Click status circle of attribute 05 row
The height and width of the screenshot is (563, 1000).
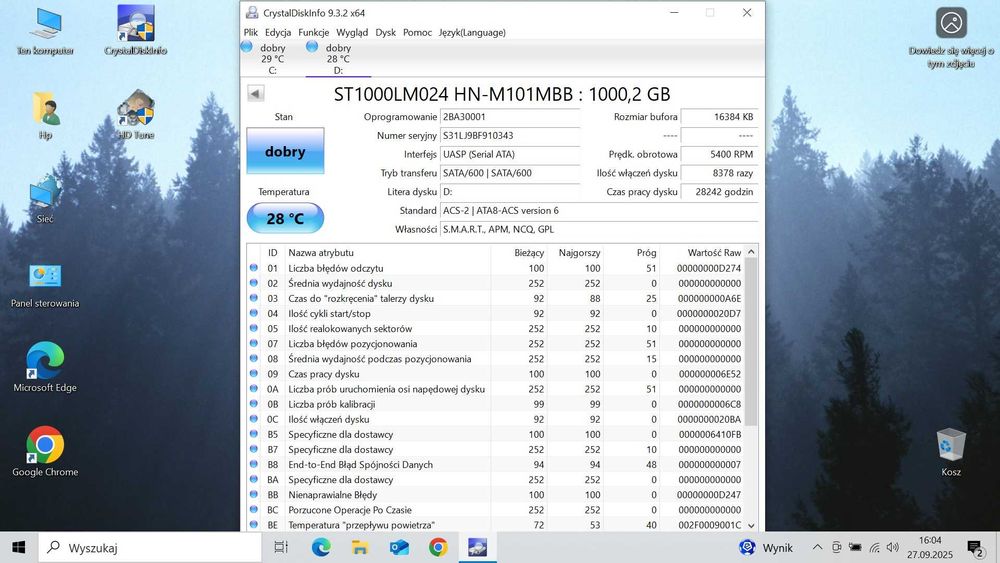[254, 328]
